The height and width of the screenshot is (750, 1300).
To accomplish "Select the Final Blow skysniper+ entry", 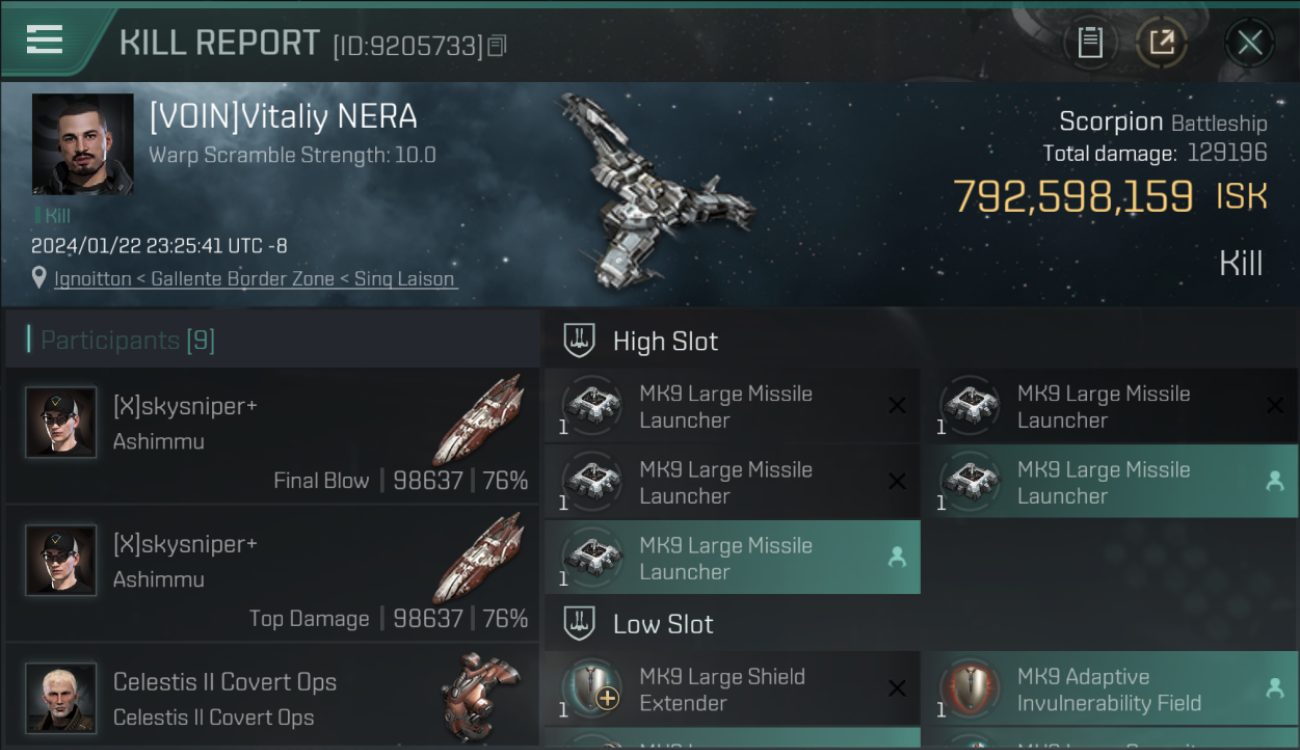I will coord(271,435).
